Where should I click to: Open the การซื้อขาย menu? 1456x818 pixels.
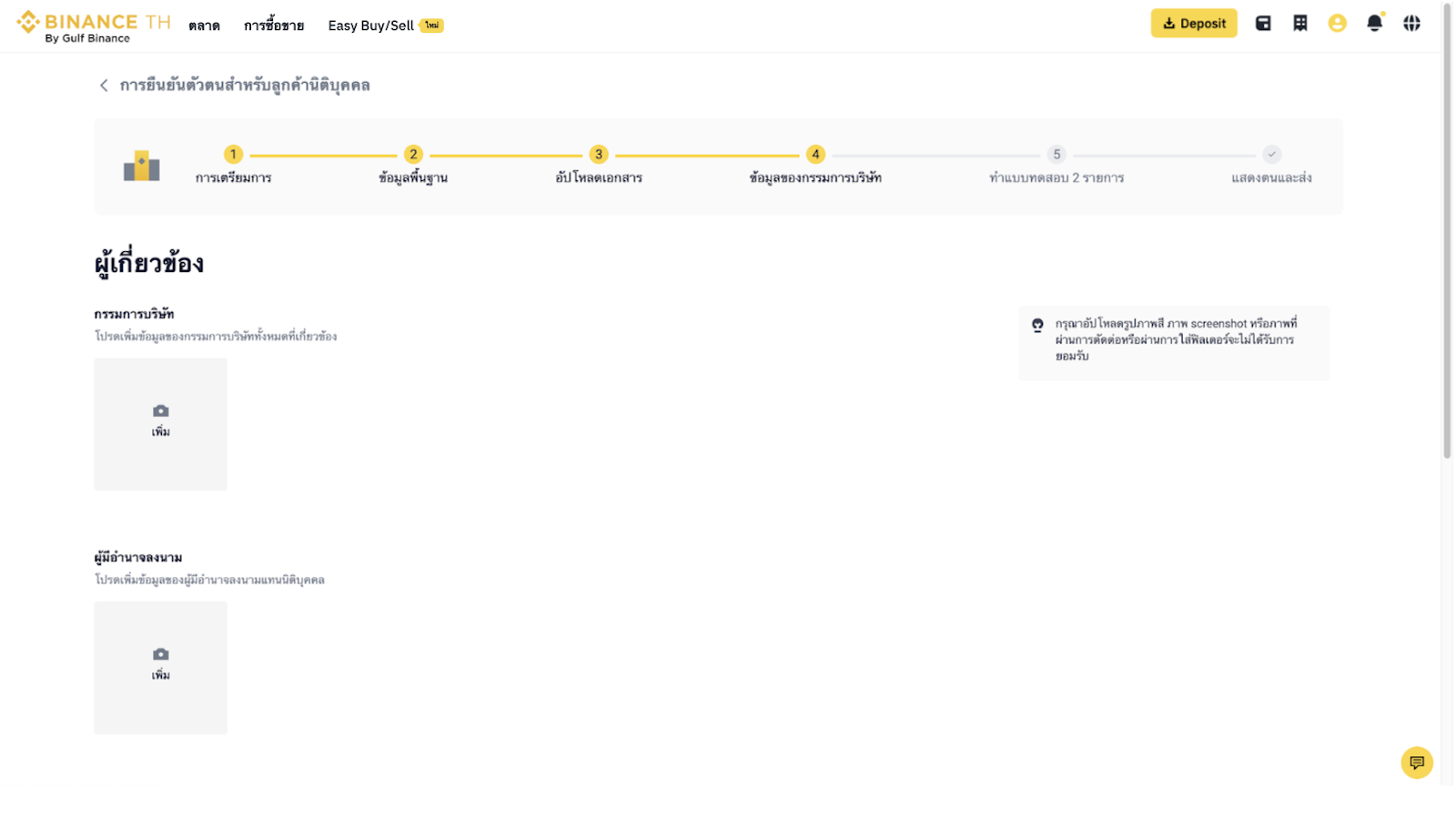(274, 25)
